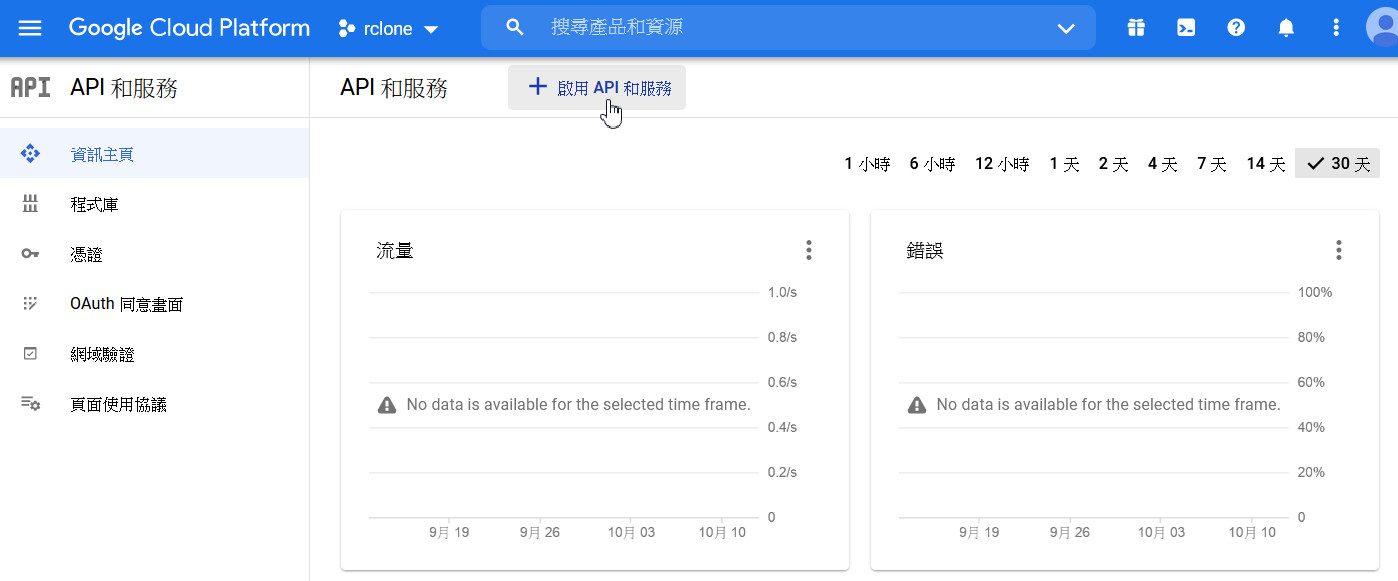Click the user account avatar
Screen dimensions: 1398x581
point(1383,28)
